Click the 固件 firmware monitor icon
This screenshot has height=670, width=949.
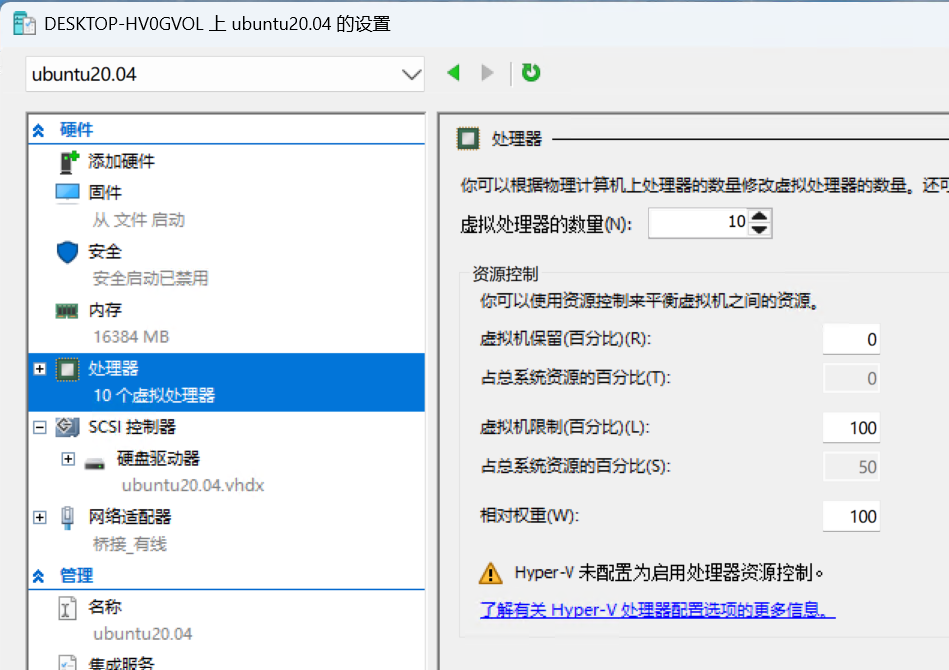[x=67, y=193]
